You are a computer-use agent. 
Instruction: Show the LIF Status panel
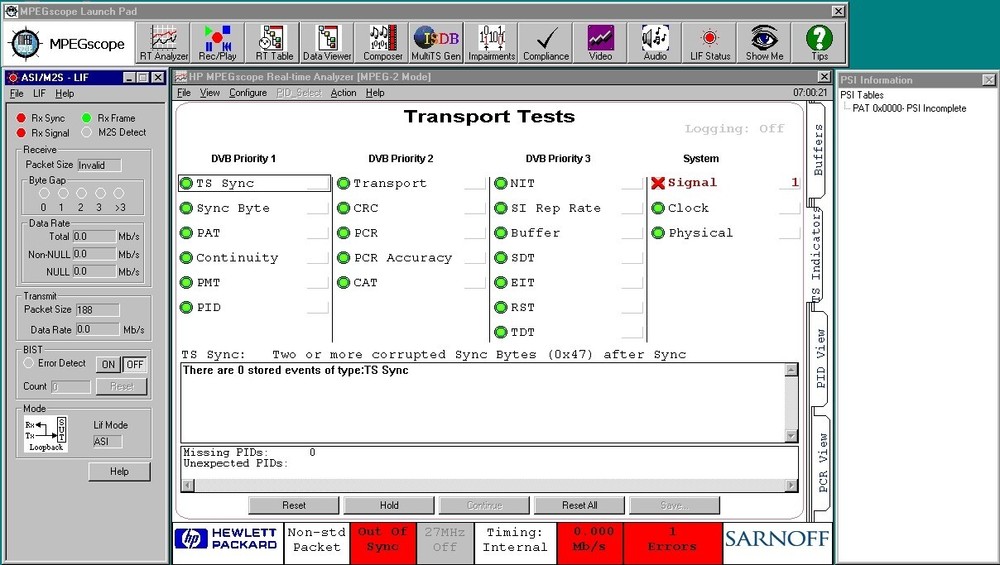(710, 43)
